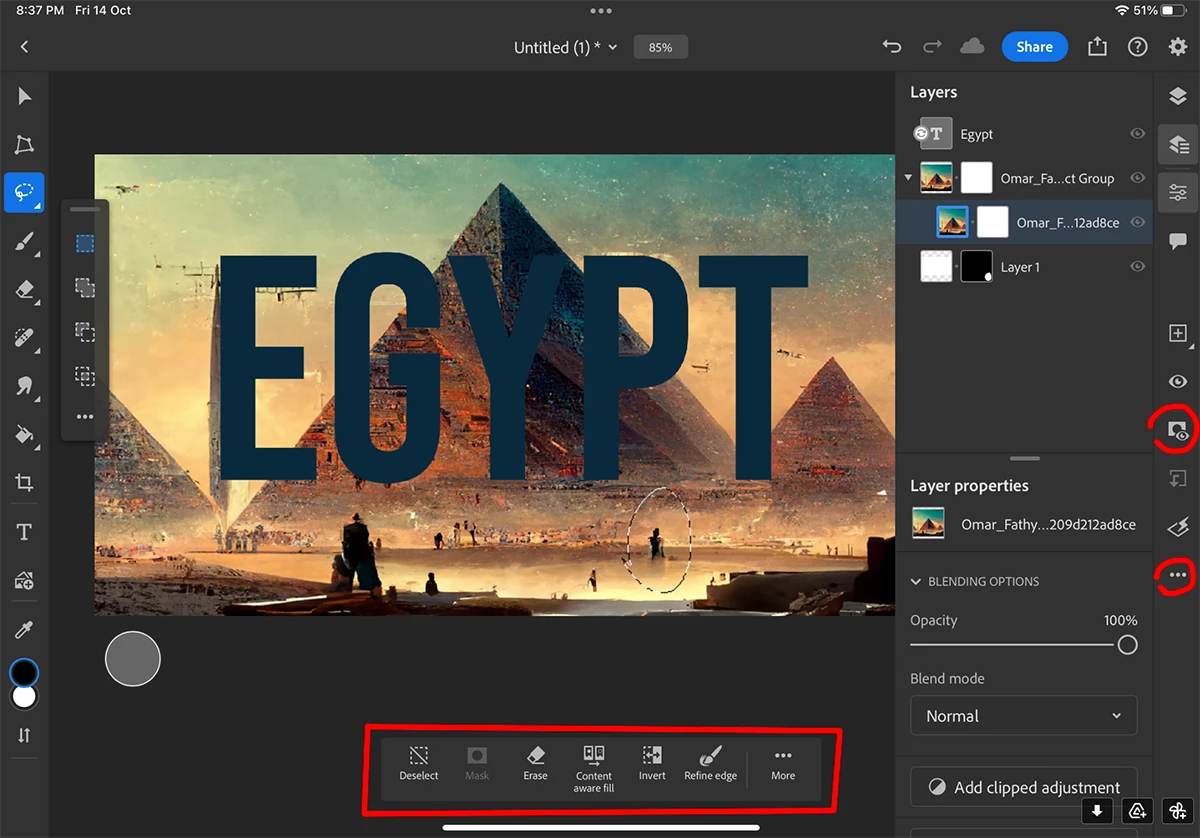This screenshot has height=838, width=1200.
Task: Click Add clipped adjustment button
Action: tap(1024, 787)
